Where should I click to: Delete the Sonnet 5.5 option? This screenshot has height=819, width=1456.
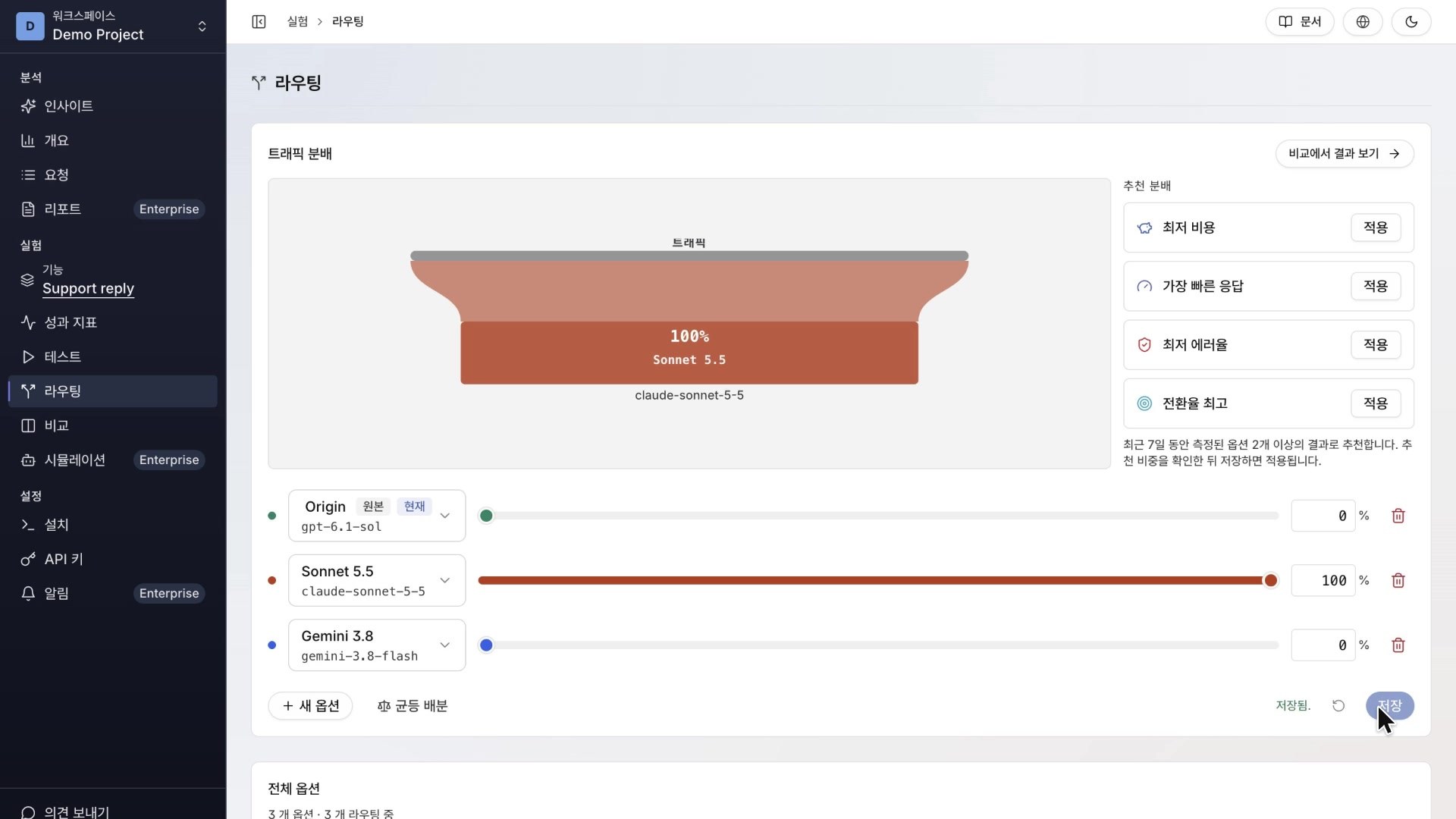1398,580
